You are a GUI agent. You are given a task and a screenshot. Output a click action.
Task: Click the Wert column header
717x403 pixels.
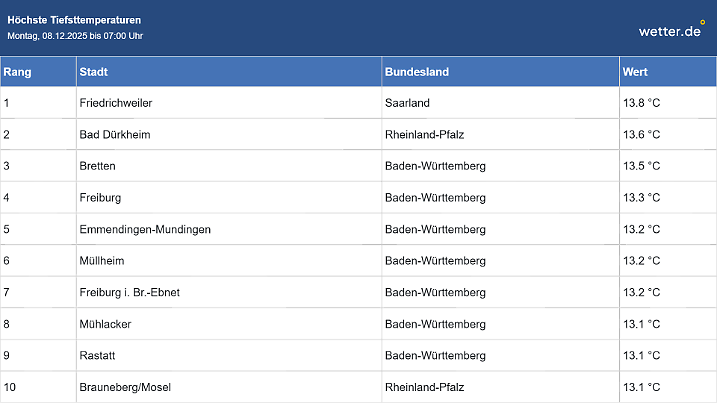[635, 72]
